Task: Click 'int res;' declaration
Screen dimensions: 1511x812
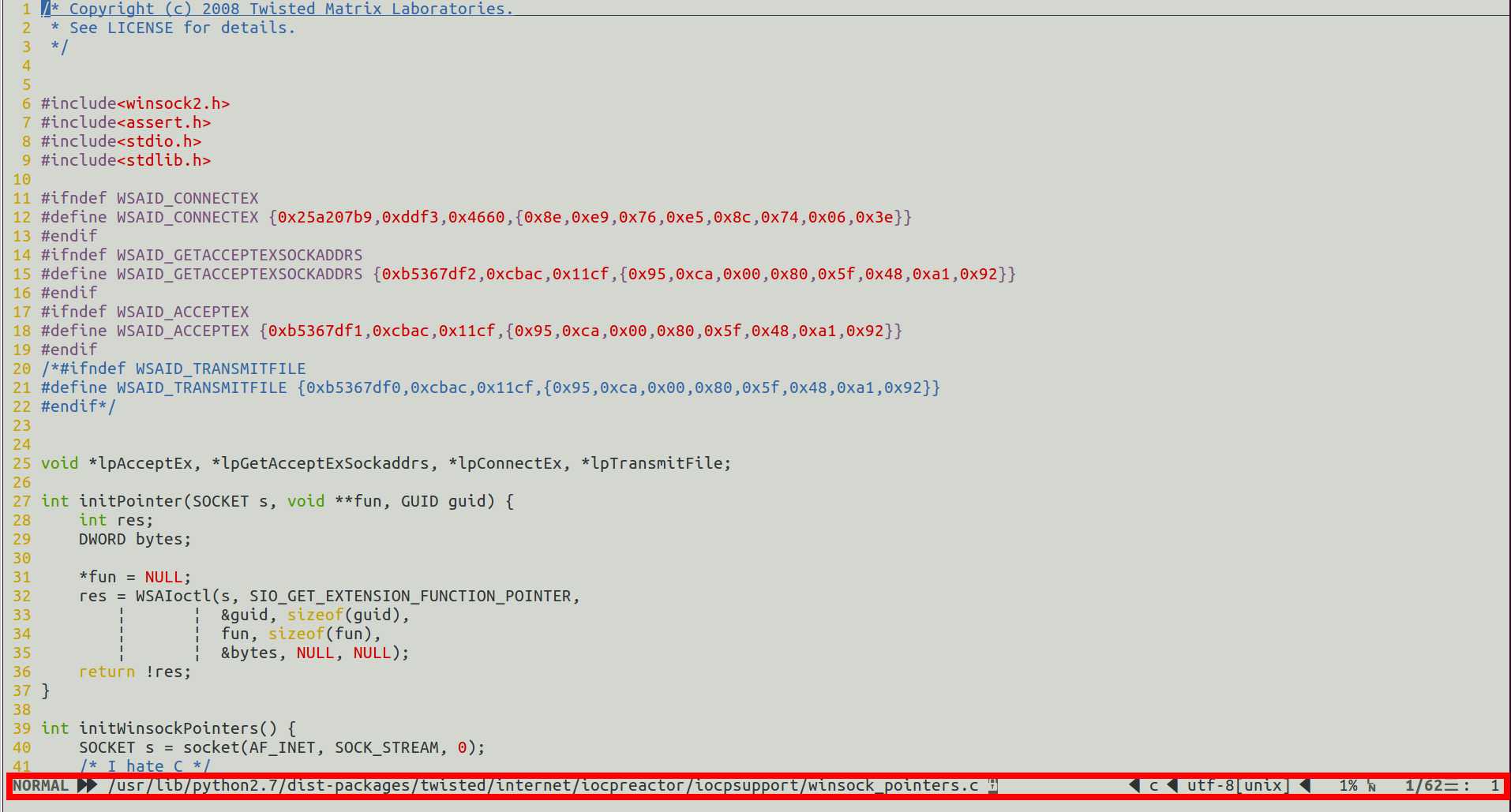Action: [116, 520]
